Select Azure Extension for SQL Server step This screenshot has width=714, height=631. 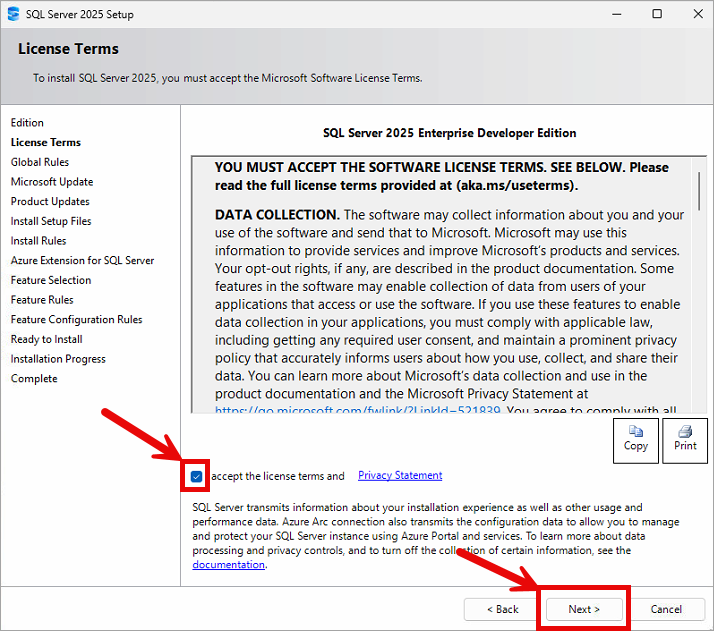coord(82,260)
